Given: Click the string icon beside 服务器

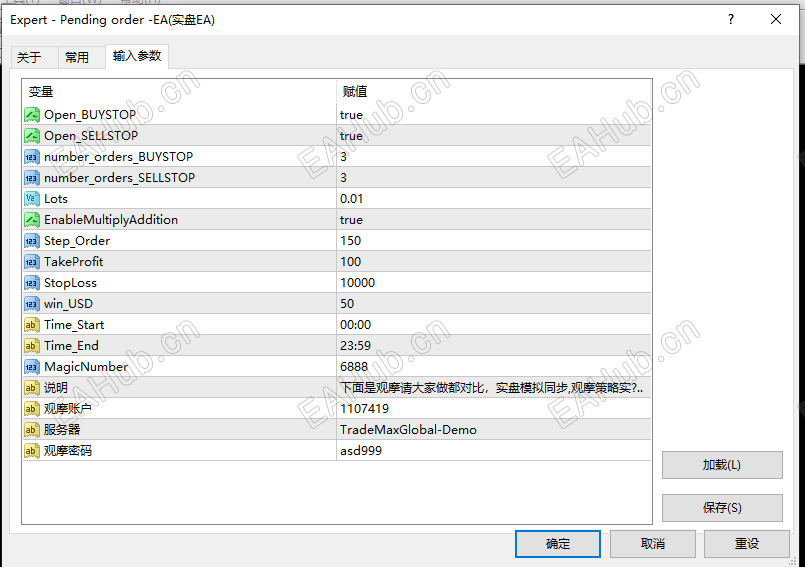Looking at the screenshot, I should [x=32, y=430].
